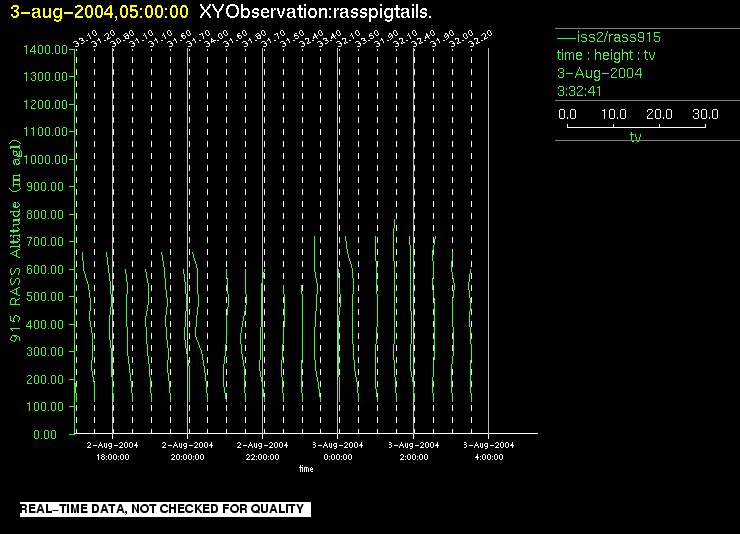740x534 pixels.
Task: Click the profile top value '34.00'
Action: pyautogui.click(x=216, y=40)
